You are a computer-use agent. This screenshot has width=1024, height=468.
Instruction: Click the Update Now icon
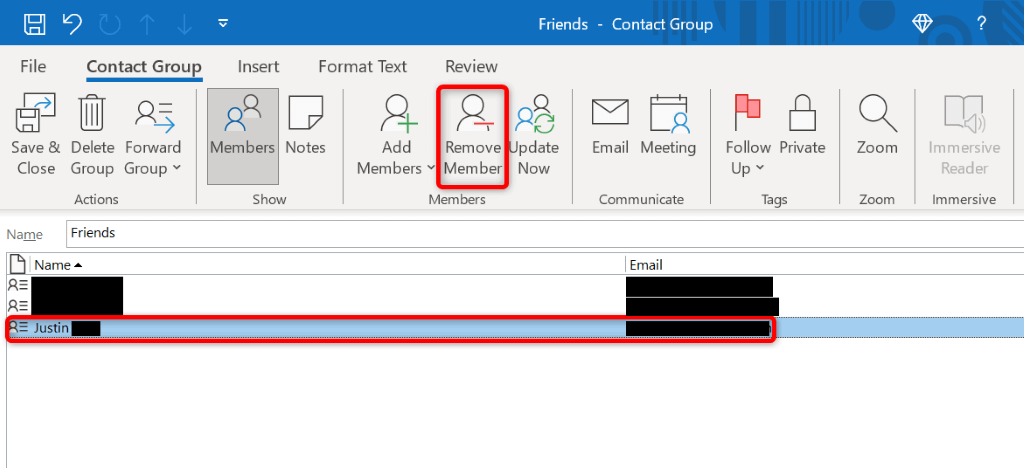coord(533,117)
